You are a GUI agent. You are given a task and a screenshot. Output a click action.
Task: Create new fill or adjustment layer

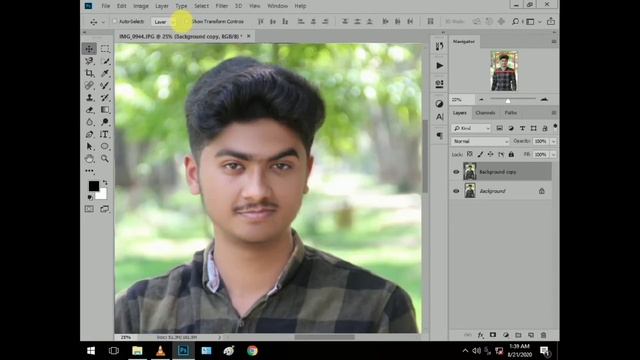coord(506,335)
